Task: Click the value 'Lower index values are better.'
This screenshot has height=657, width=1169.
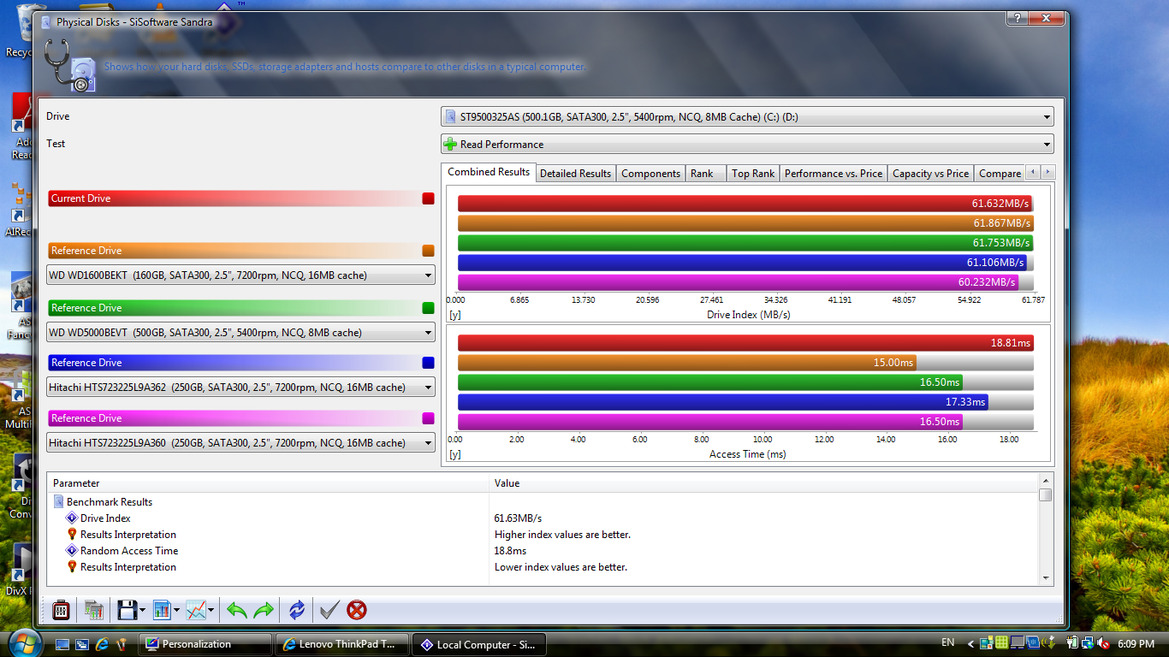Action: pos(561,567)
